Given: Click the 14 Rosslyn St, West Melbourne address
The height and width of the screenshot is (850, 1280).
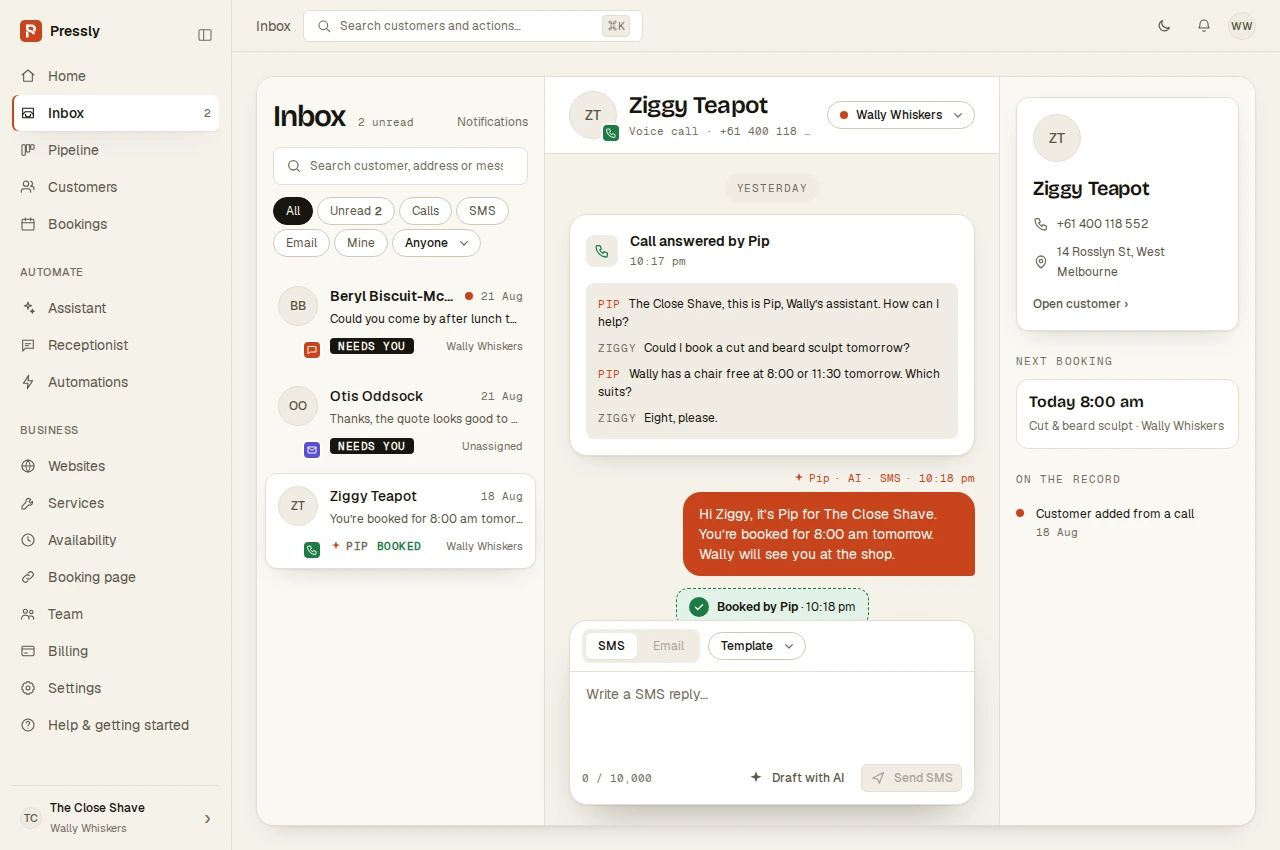Looking at the screenshot, I should click(1111, 262).
